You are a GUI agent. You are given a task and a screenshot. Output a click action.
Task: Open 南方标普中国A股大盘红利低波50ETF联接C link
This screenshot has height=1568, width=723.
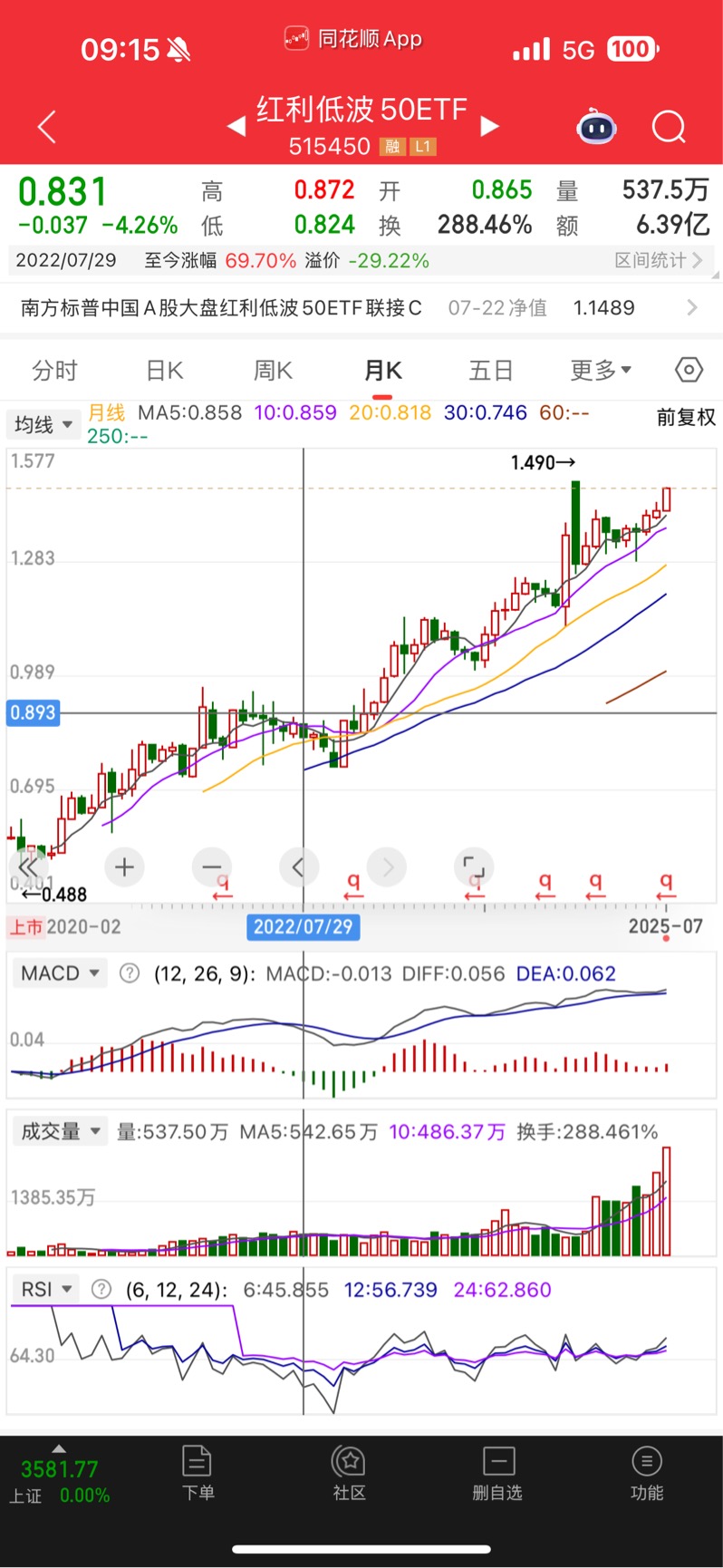tap(221, 308)
